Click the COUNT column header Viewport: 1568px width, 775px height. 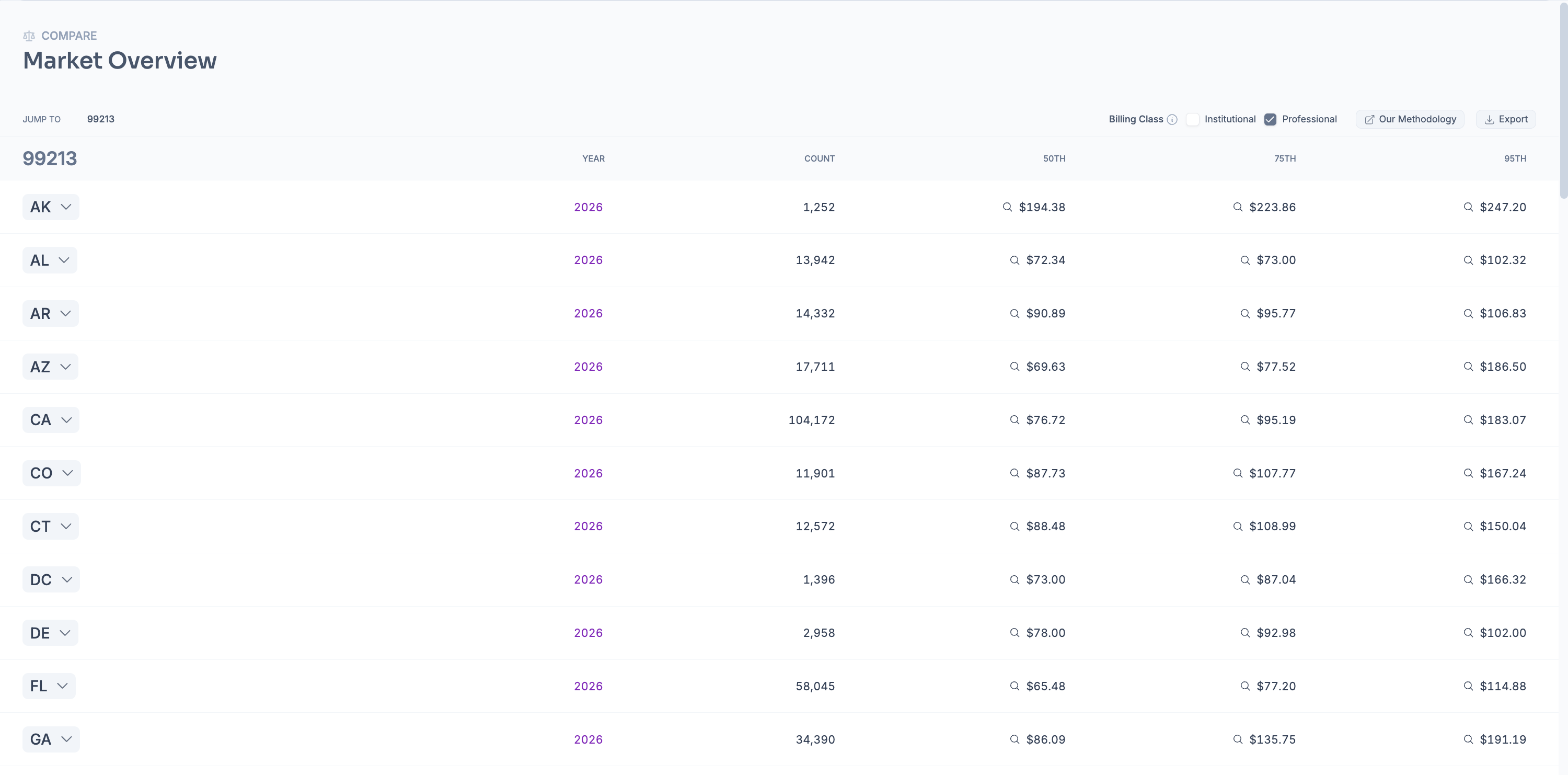click(x=820, y=158)
